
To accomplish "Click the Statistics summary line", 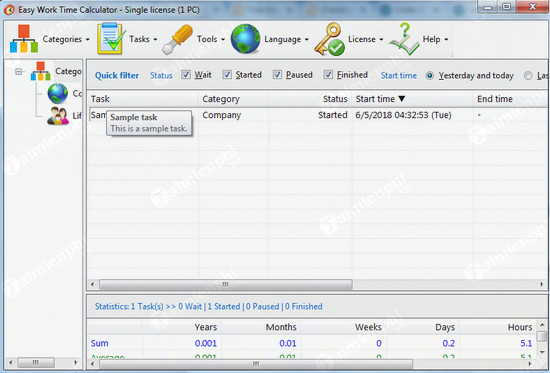I will pyautogui.click(x=209, y=306).
